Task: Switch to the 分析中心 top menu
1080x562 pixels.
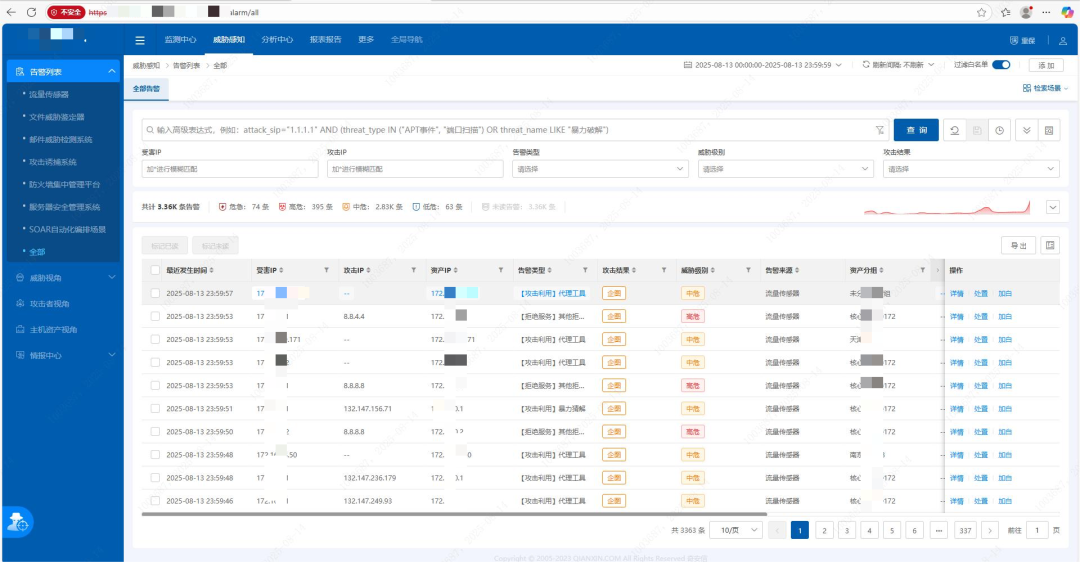Action: [277, 40]
